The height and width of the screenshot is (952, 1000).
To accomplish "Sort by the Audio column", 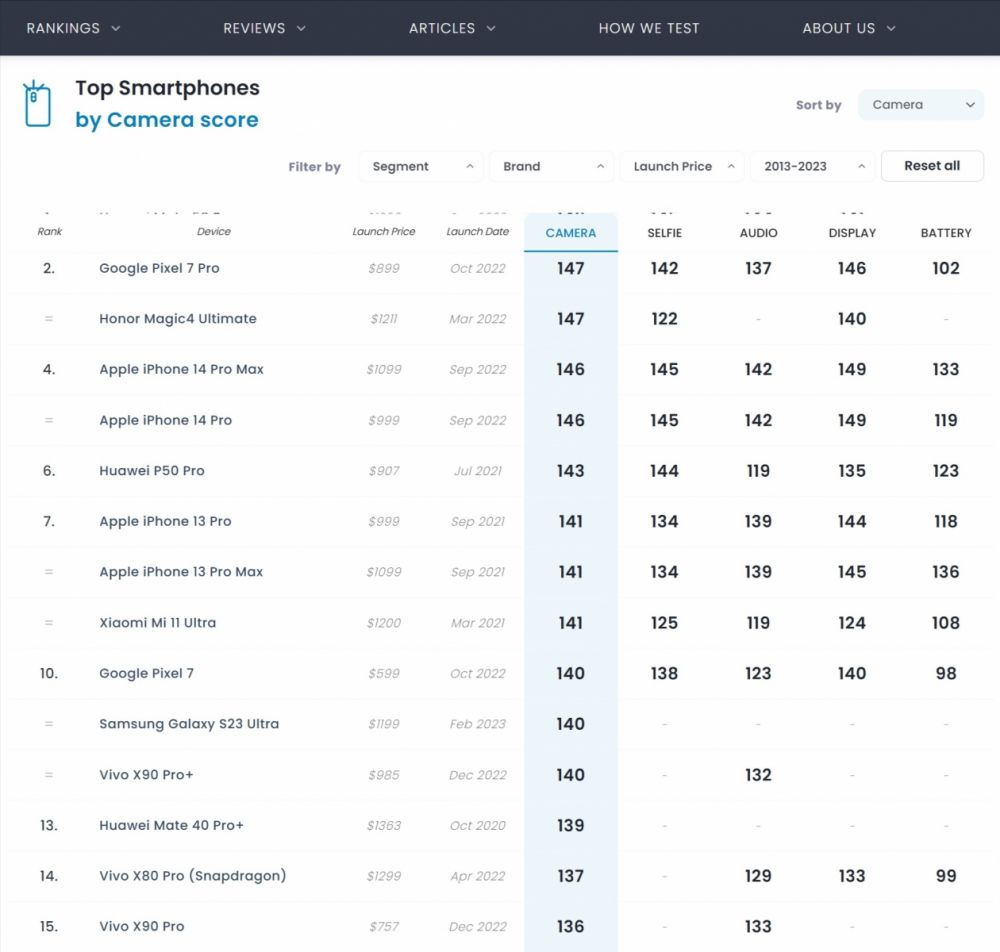I will click(x=758, y=233).
